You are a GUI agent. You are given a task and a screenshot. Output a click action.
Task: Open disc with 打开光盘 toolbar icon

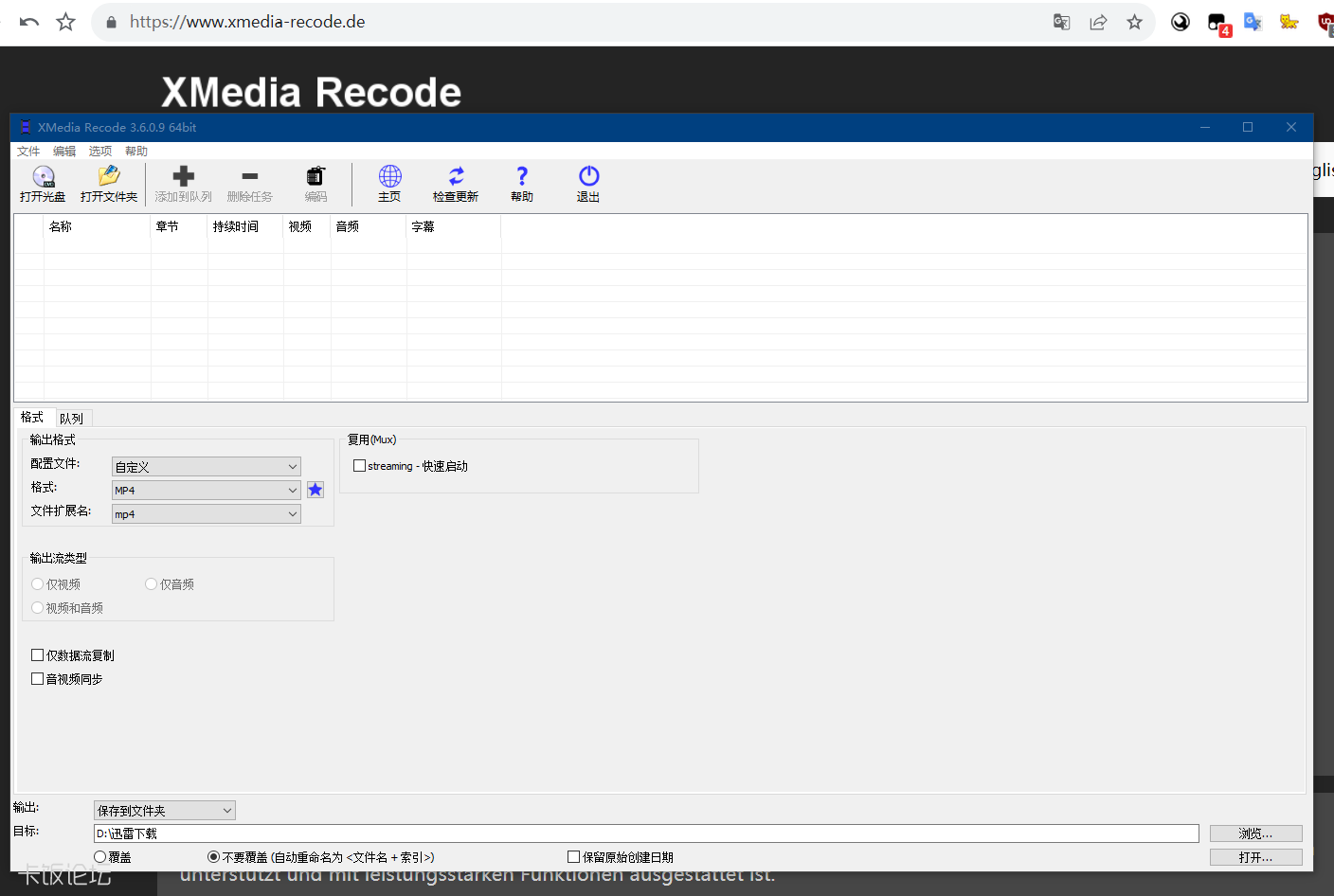tap(43, 176)
